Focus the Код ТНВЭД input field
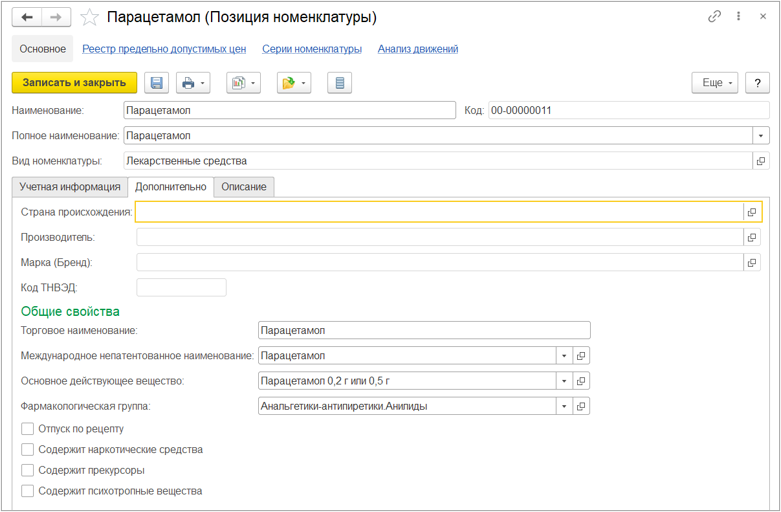This screenshot has width=781, height=512. (x=181, y=288)
